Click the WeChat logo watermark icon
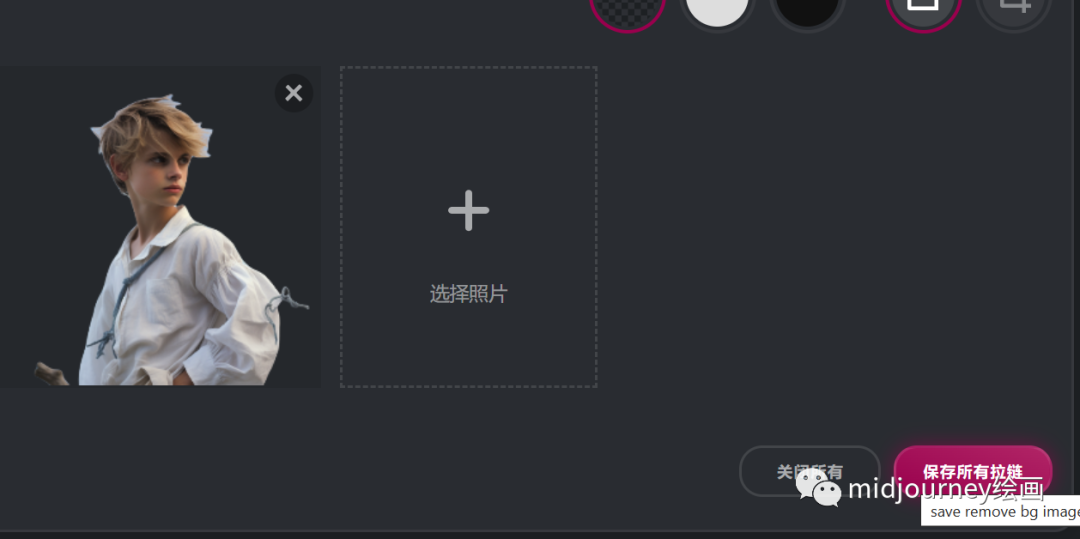 point(818,488)
